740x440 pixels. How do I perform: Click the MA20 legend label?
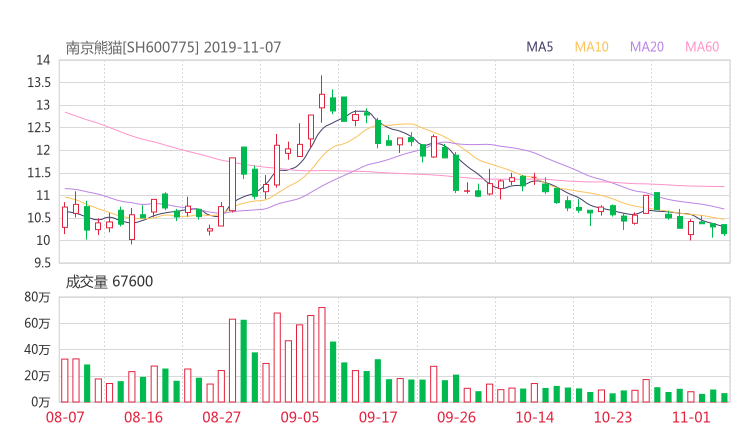[647, 47]
